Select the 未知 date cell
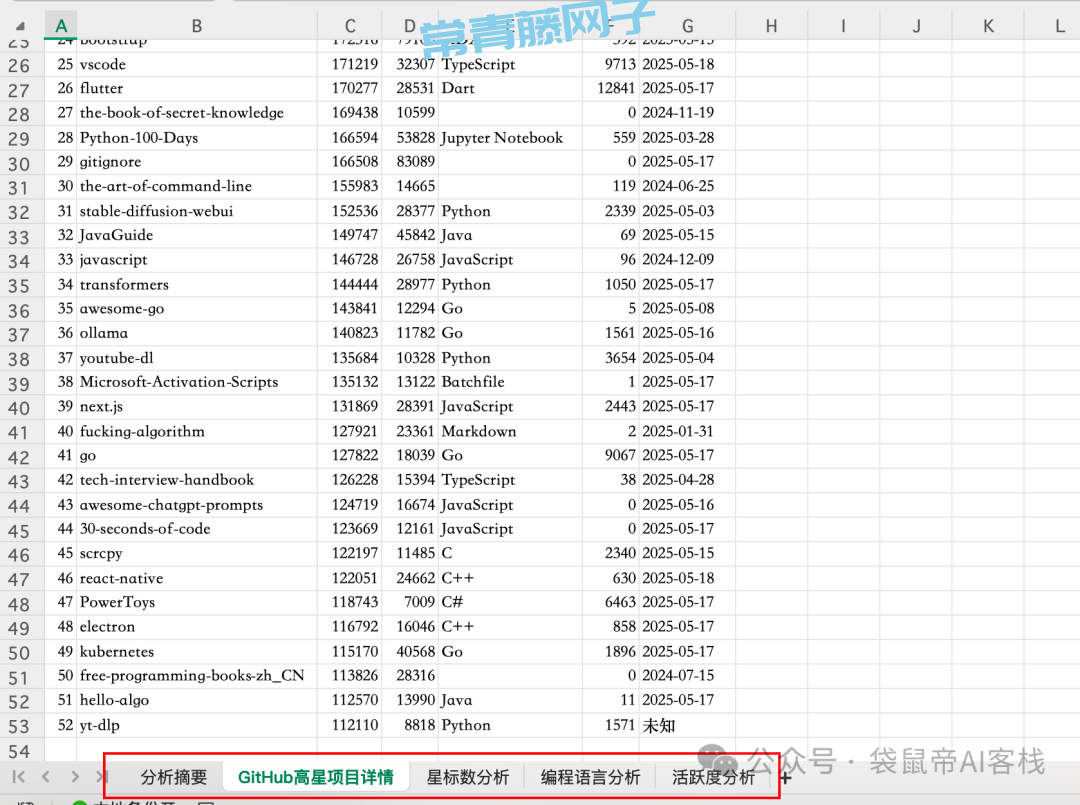Viewport: 1080px width, 805px height. [687, 725]
